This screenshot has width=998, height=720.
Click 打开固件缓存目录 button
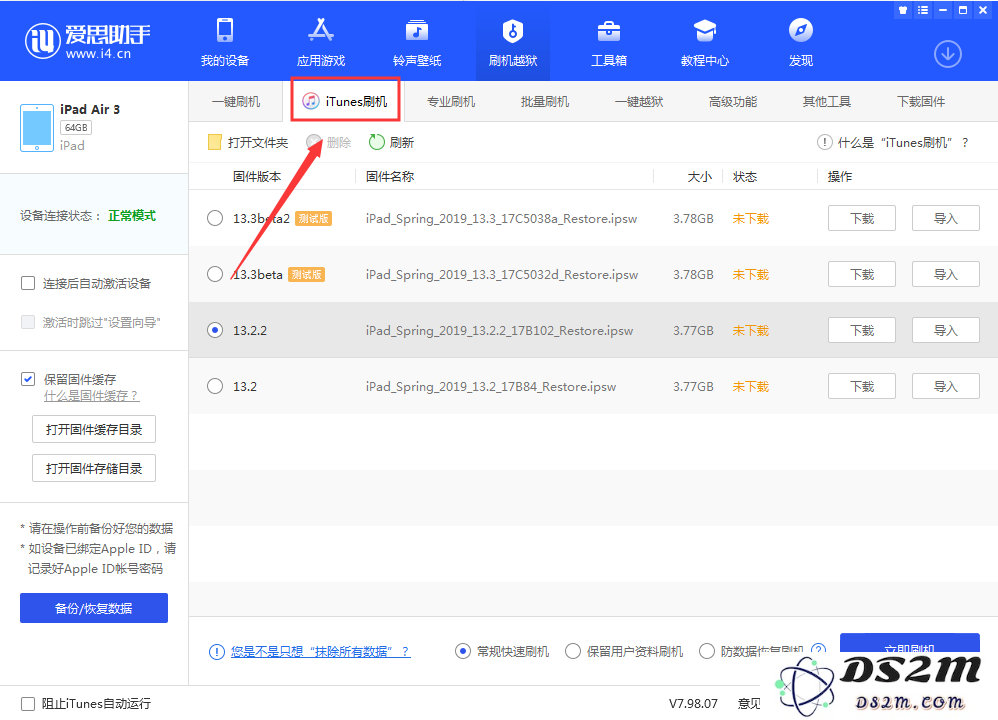[94, 429]
